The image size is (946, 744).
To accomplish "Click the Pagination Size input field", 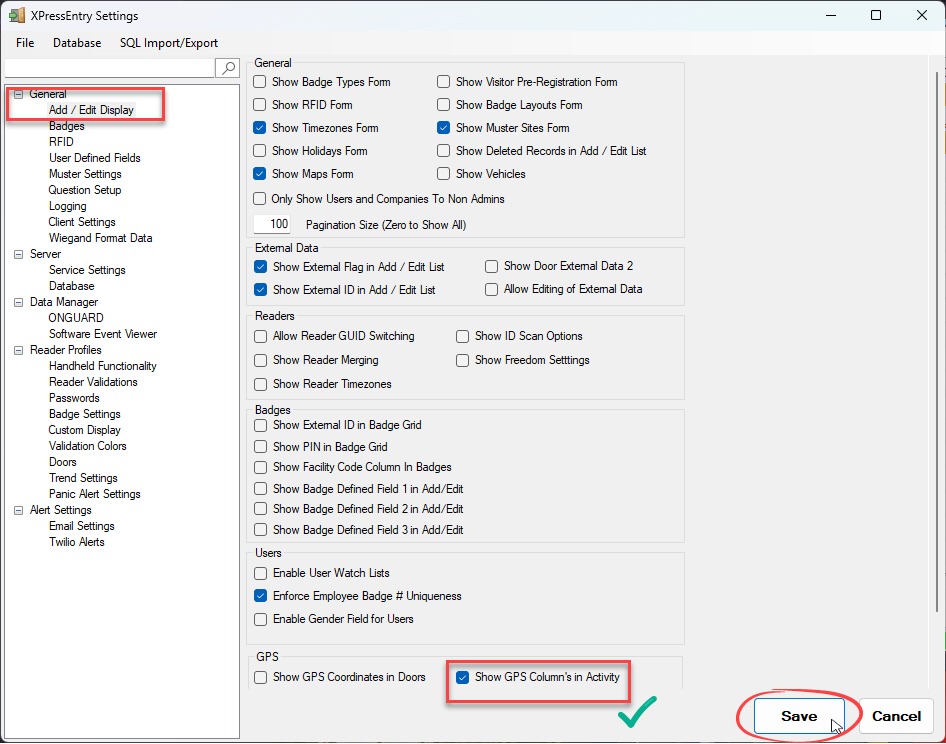I will click(272, 225).
